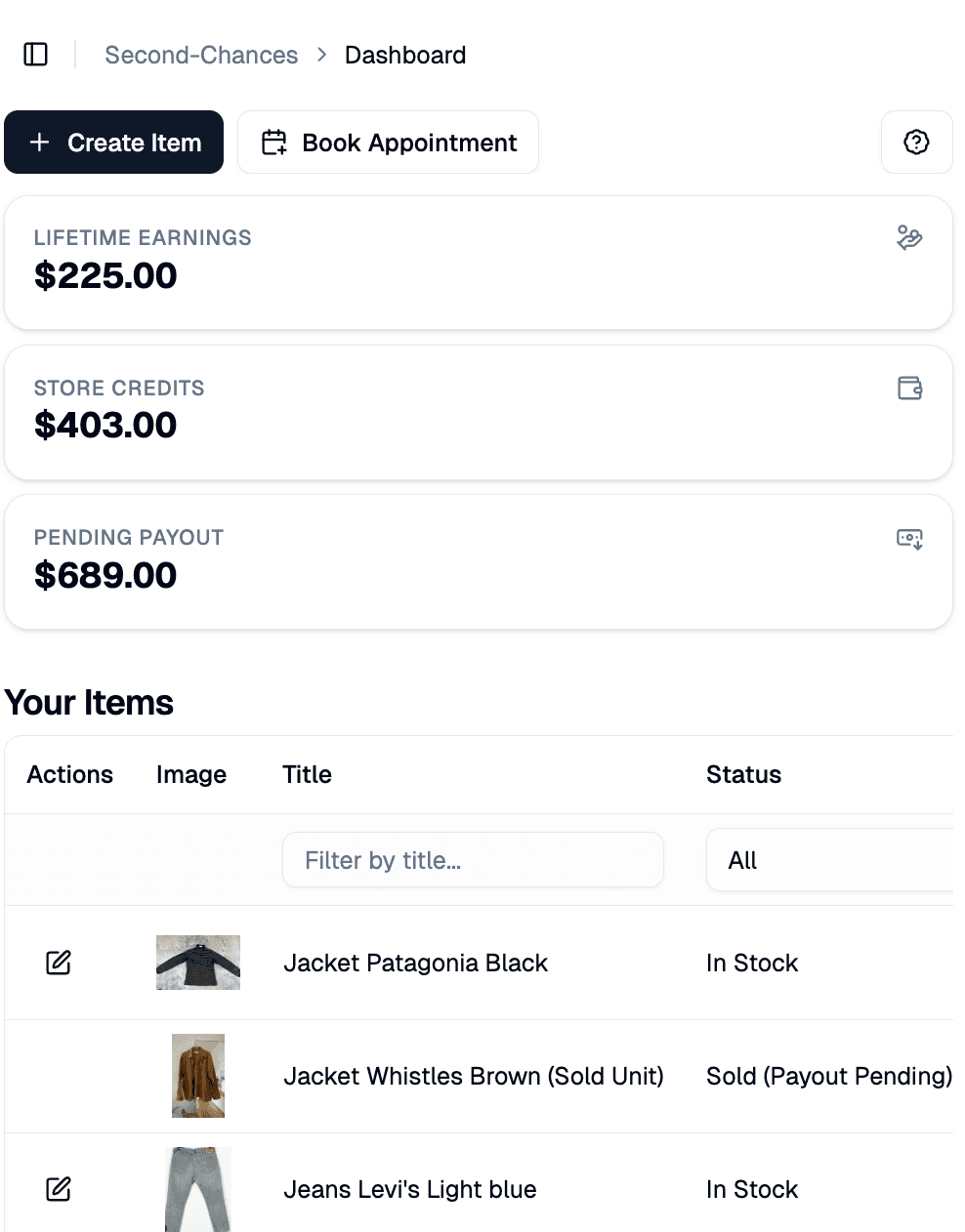Click the Status column header
Viewport: 965px width, 1232px height.
pos(743,774)
